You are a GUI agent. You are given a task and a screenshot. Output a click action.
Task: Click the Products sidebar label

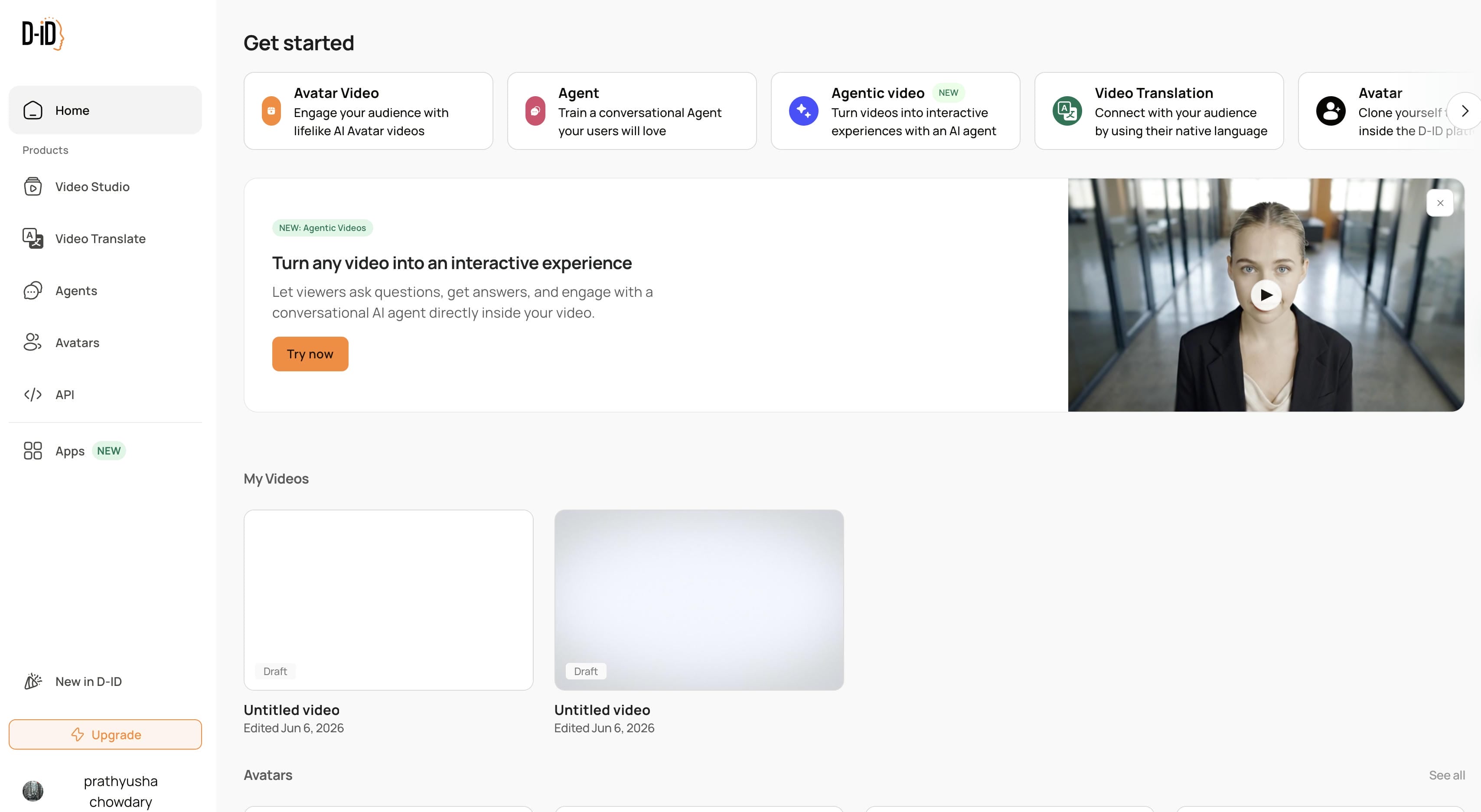click(46, 150)
